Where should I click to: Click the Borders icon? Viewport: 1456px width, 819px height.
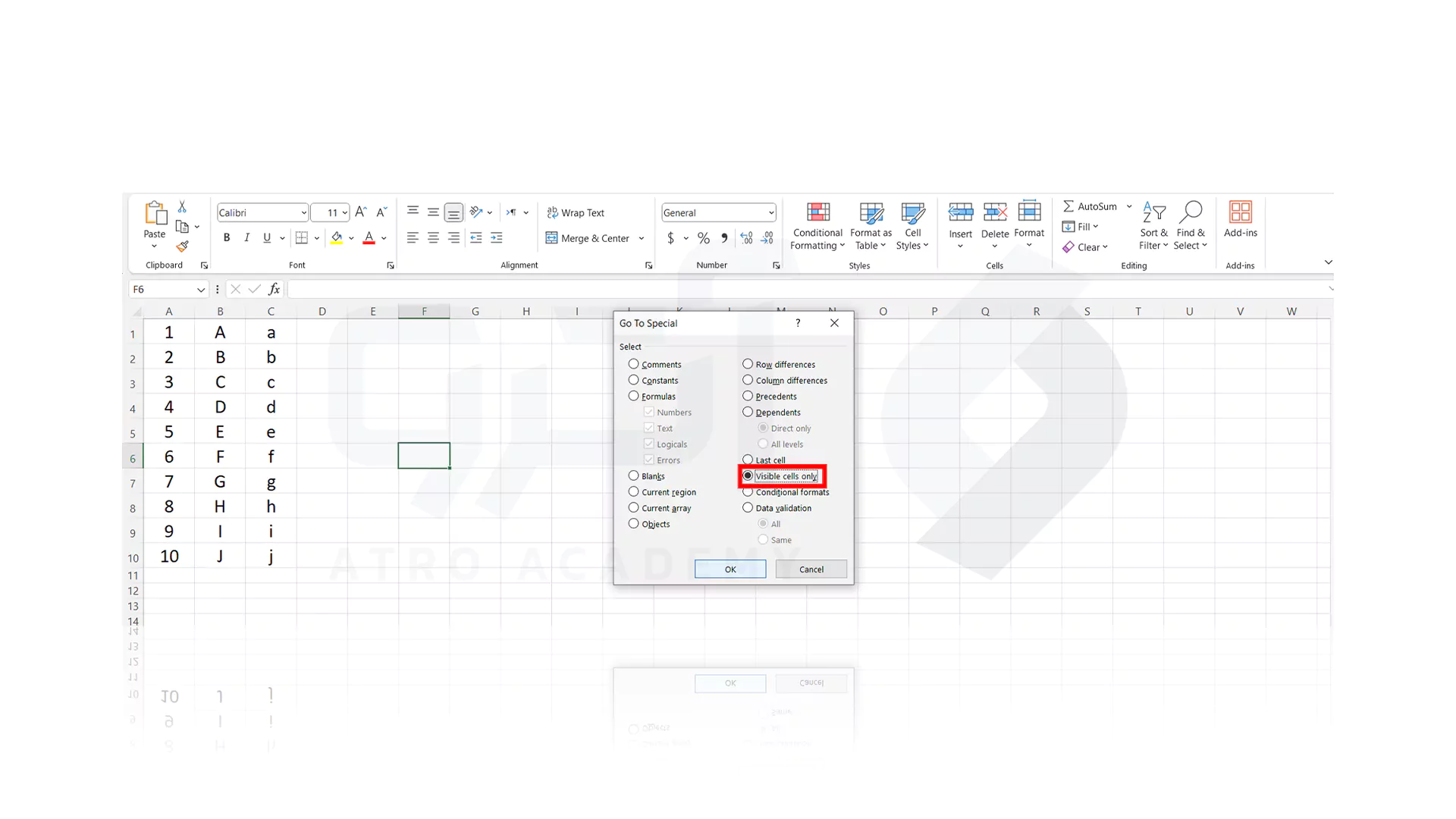point(302,238)
